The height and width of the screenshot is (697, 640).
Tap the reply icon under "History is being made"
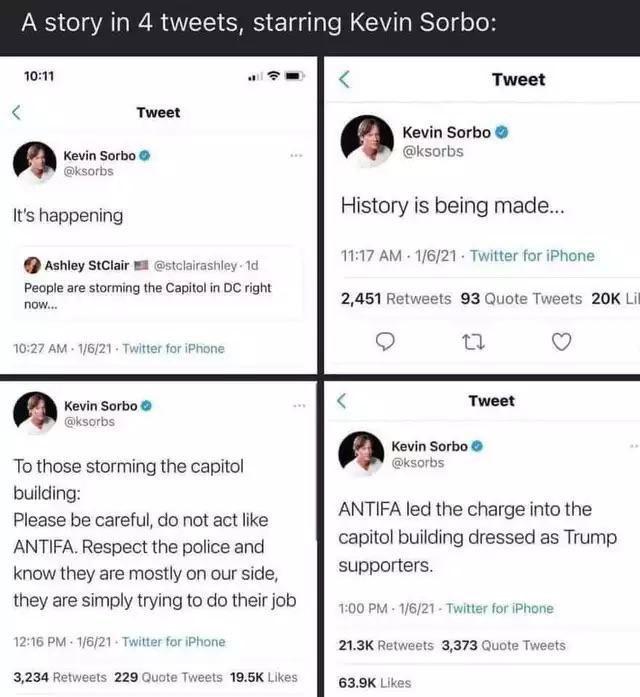[384, 342]
